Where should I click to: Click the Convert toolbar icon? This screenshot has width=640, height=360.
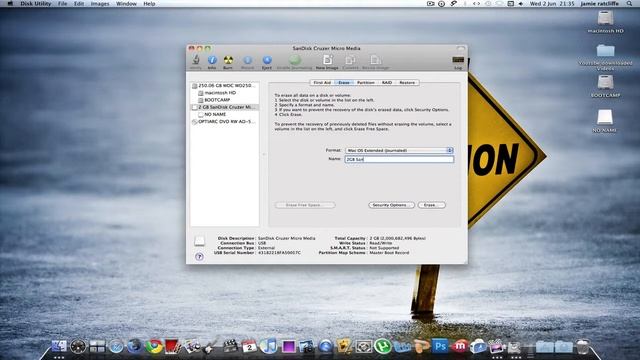[x=350, y=60]
